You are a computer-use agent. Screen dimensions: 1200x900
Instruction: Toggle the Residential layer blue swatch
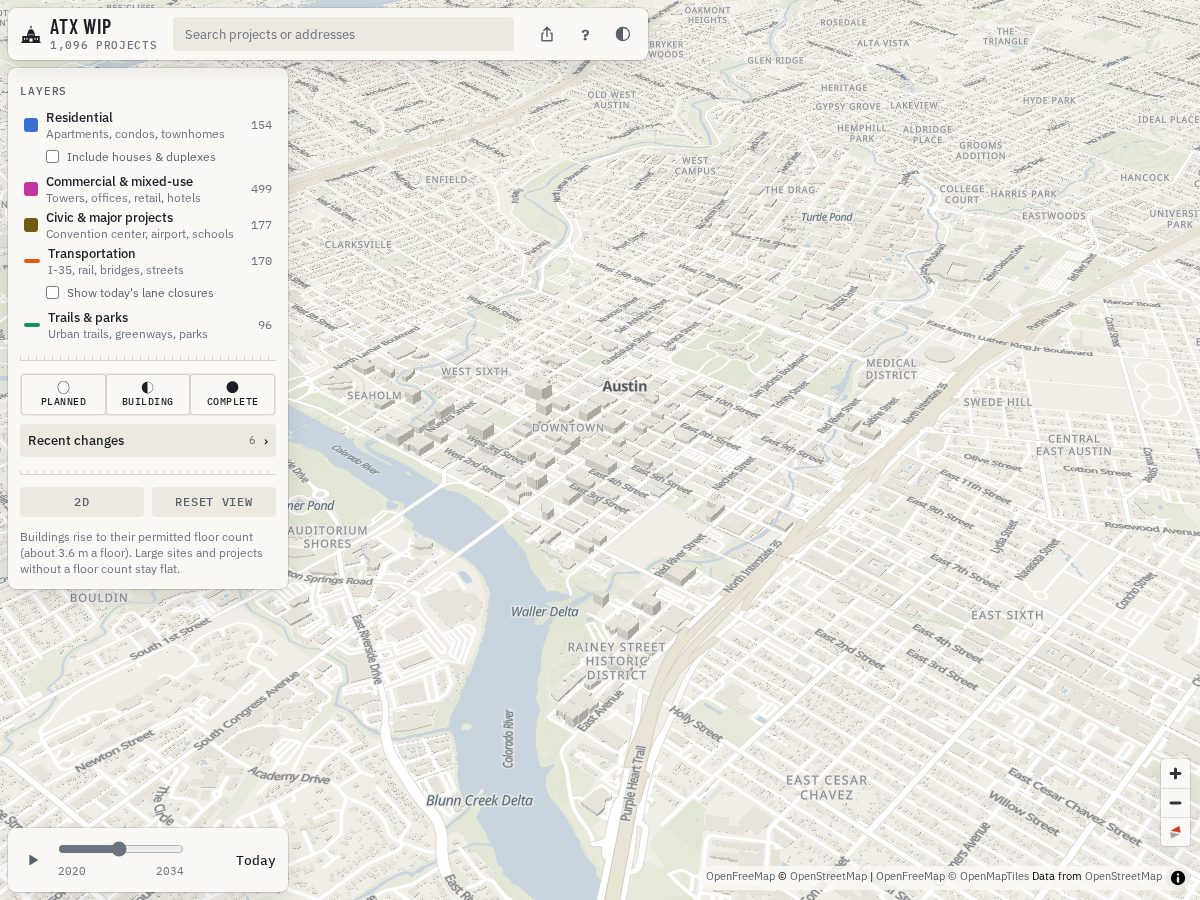coord(31,125)
